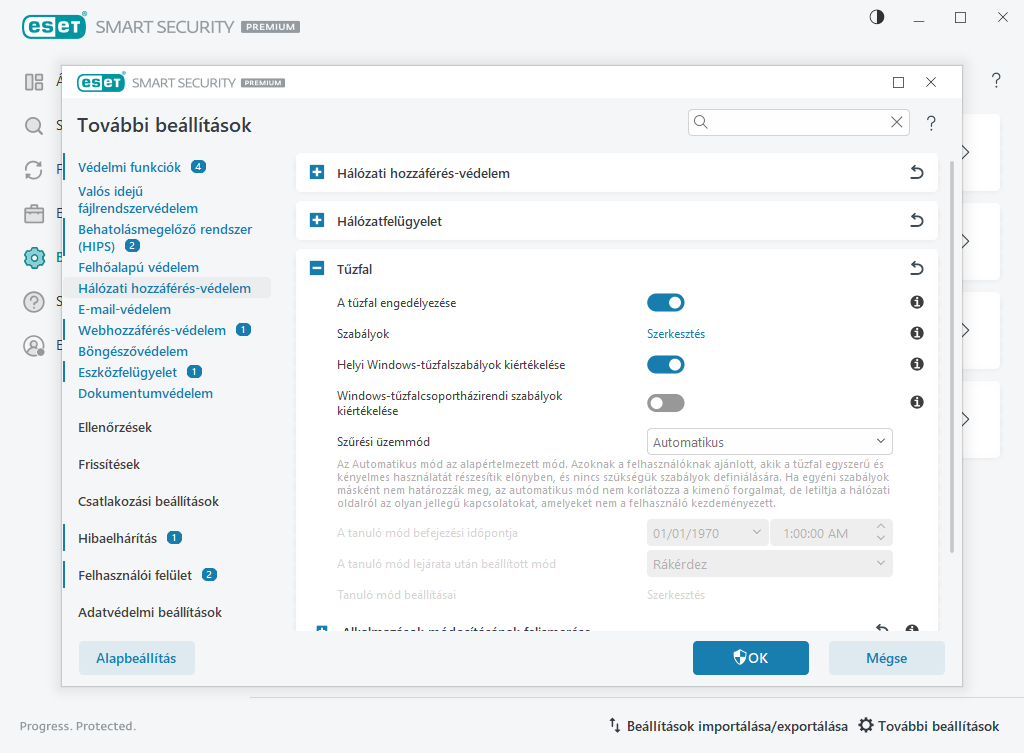
Task: Select E-mail-védelem in the sidebar
Action: pos(124,309)
